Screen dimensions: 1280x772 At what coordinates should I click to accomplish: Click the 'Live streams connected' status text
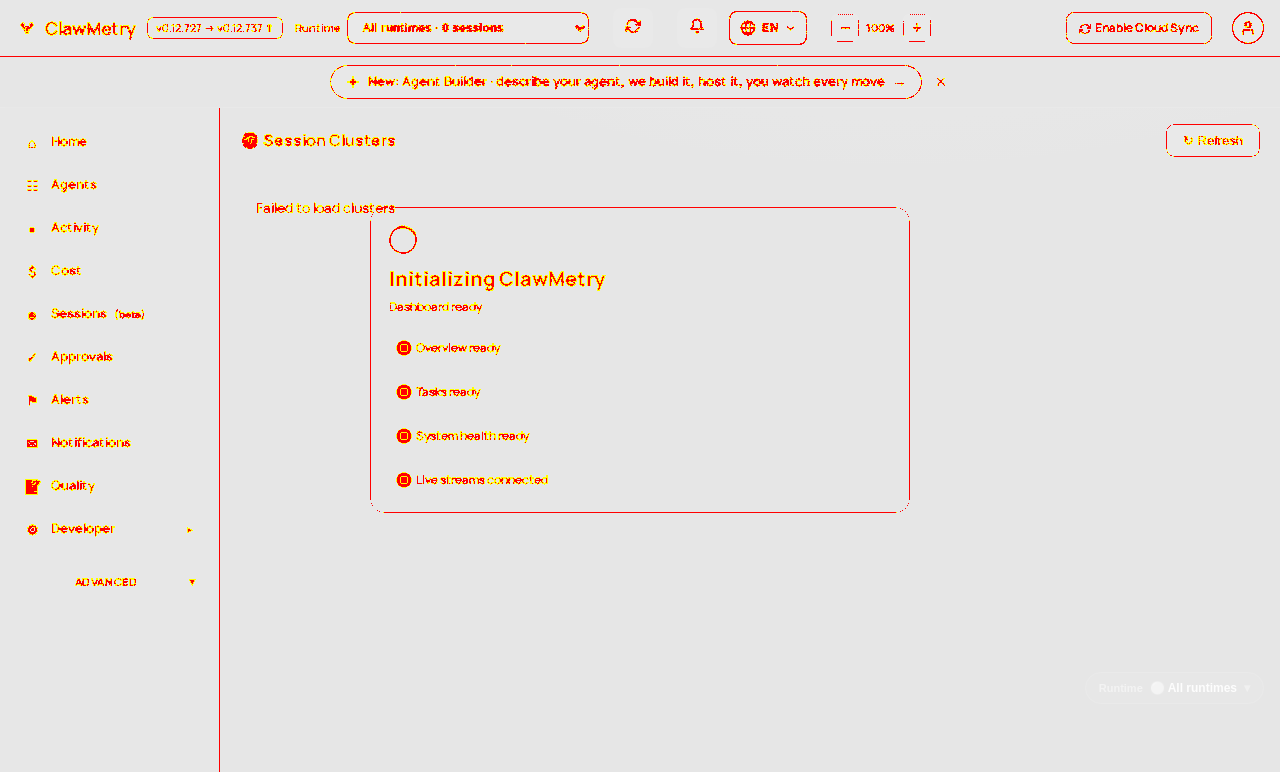pos(482,480)
